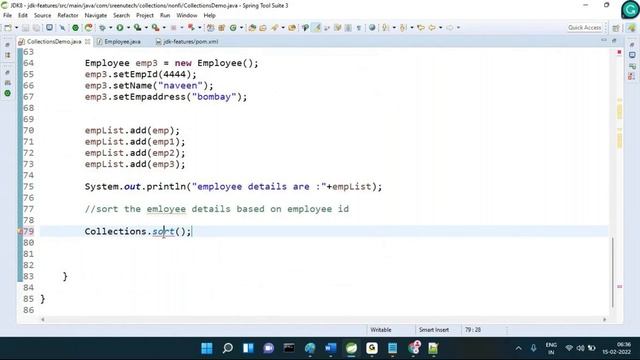Click the Back navigation arrow icon
Screen dimensions: 640x360
coord(432,28)
